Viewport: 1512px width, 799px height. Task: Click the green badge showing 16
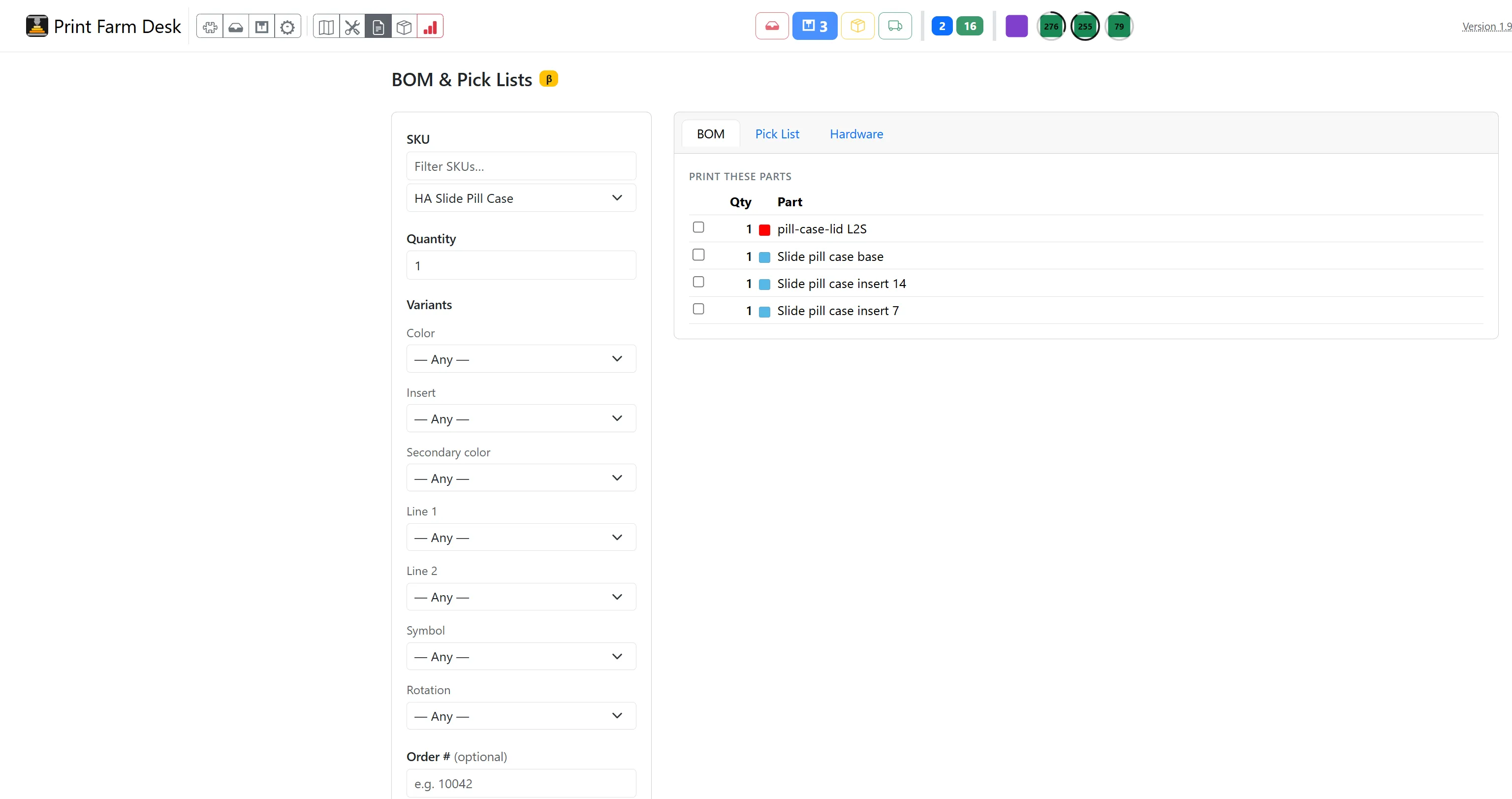pos(970,26)
